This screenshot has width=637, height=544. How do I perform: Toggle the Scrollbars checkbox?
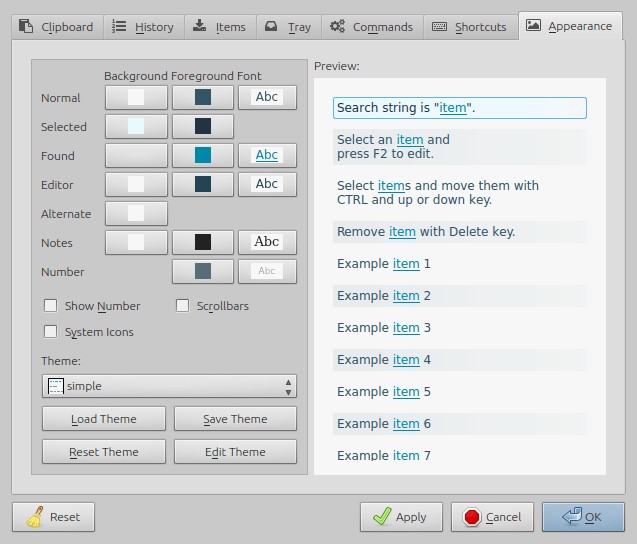tap(183, 306)
